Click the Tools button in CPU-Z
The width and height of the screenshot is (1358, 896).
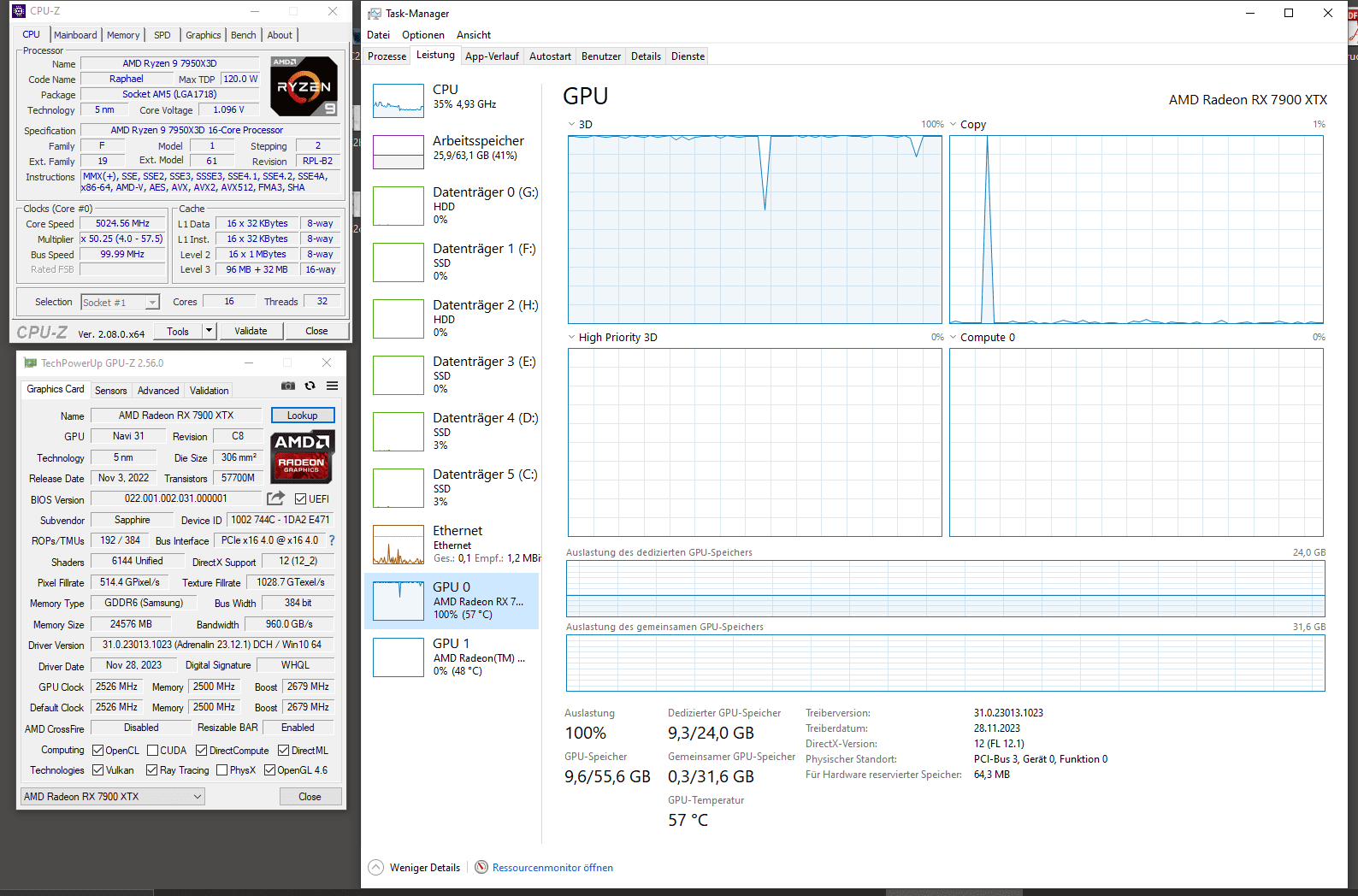pyautogui.click(x=179, y=331)
